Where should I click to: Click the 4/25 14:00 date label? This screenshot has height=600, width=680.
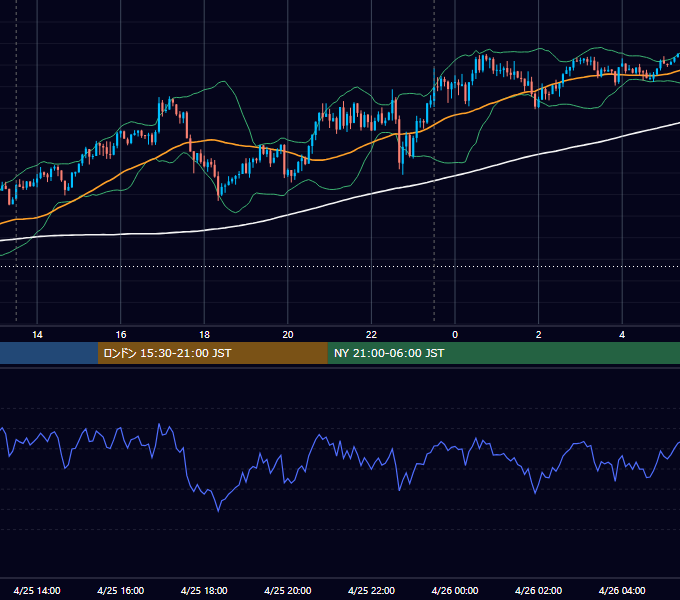click(37, 590)
